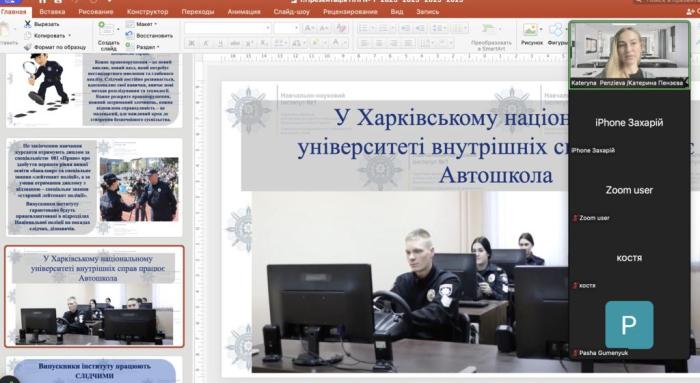
Task: Open the Запись tab
Action: point(428,12)
